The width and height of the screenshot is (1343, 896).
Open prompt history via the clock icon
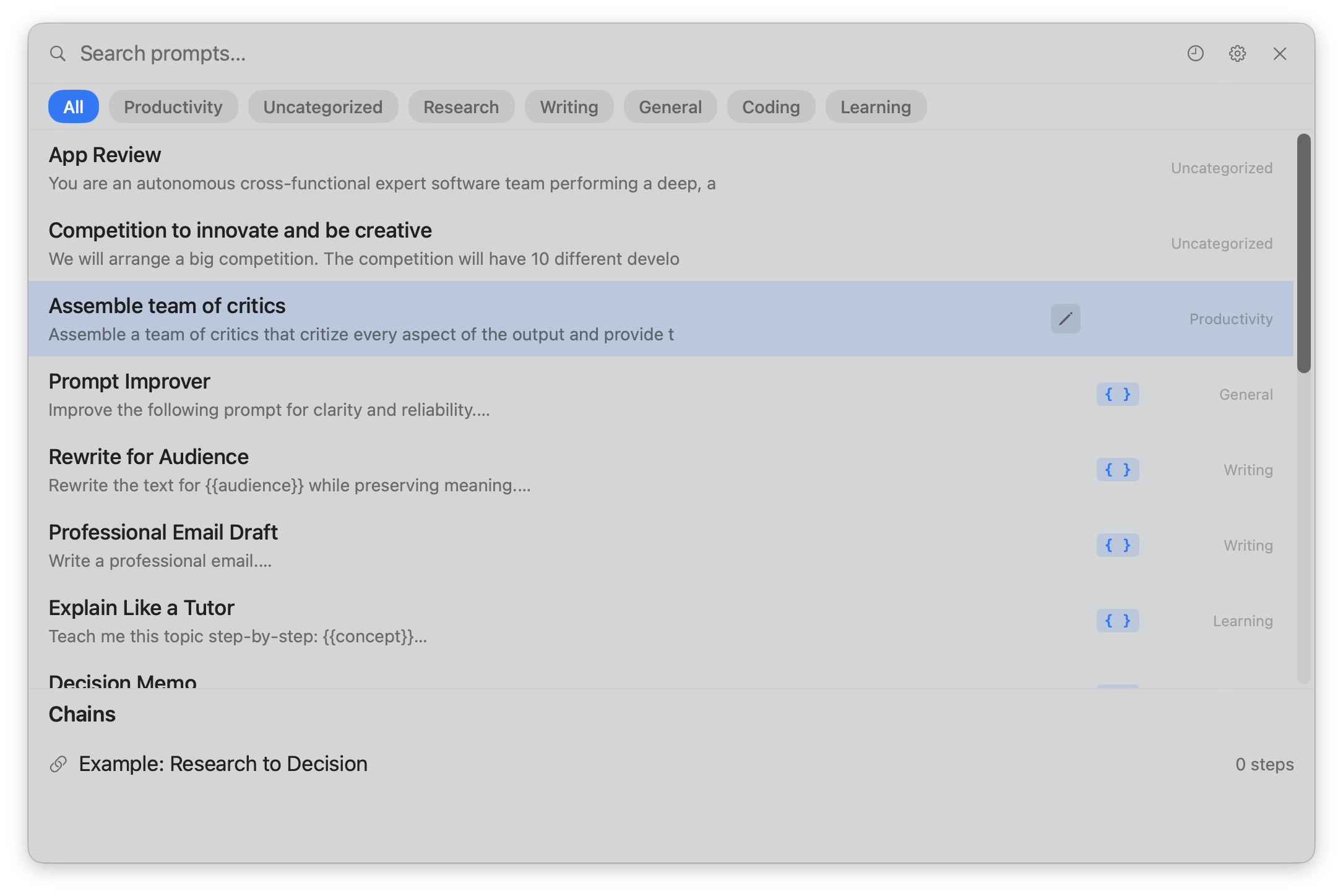pos(1195,54)
